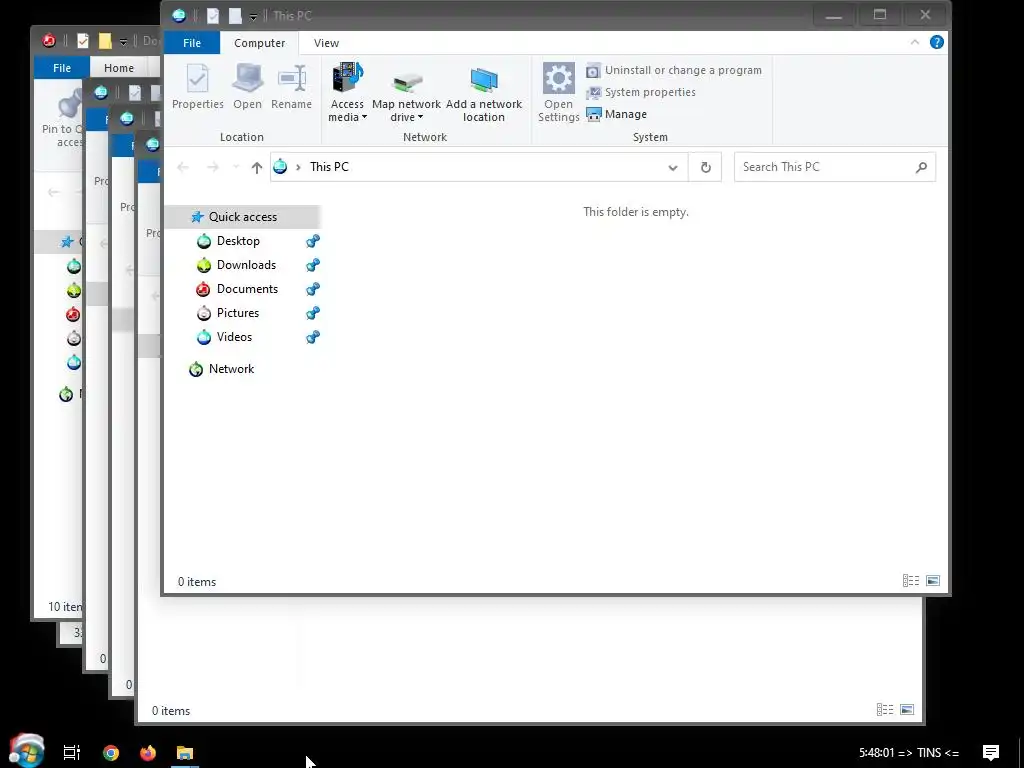This screenshot has height=768, width=1024.
Task: Launch Firefox from taskbar
Action: (x=148, y=753)
